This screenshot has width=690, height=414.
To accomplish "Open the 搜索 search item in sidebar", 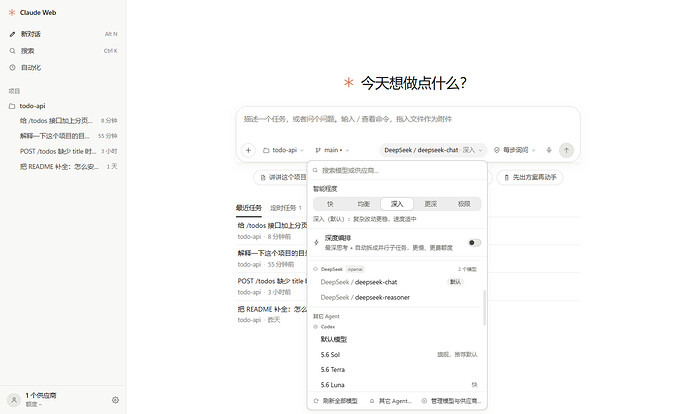I will coord(63,51).
